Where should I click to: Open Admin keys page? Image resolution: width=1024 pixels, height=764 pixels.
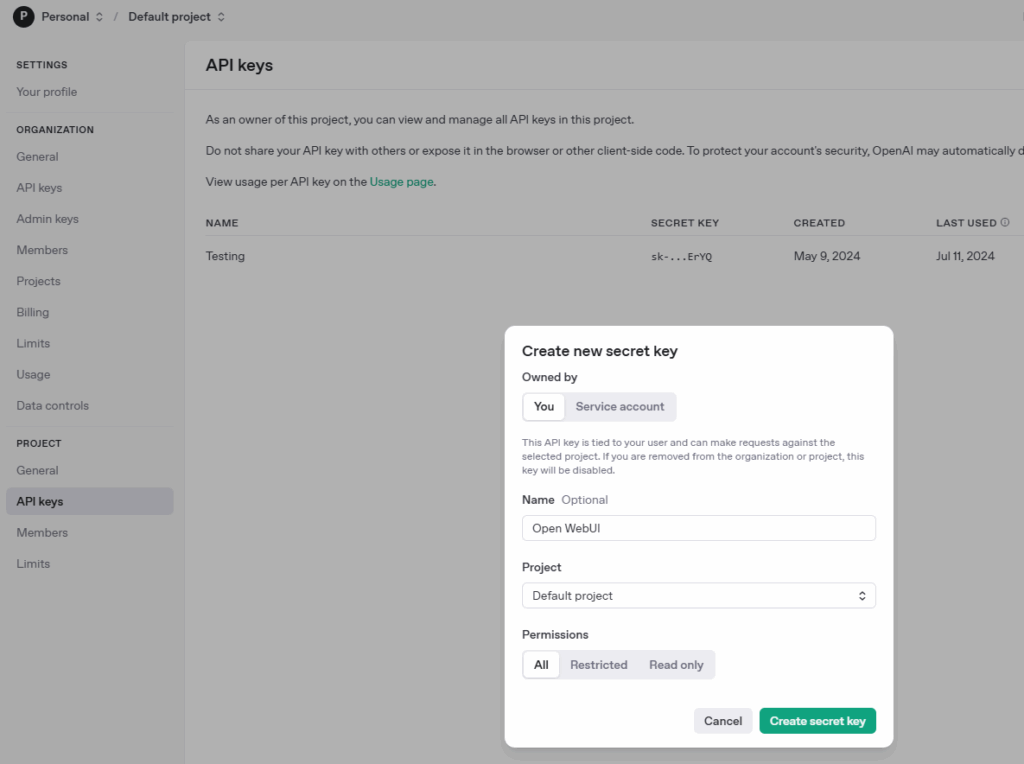47,219
